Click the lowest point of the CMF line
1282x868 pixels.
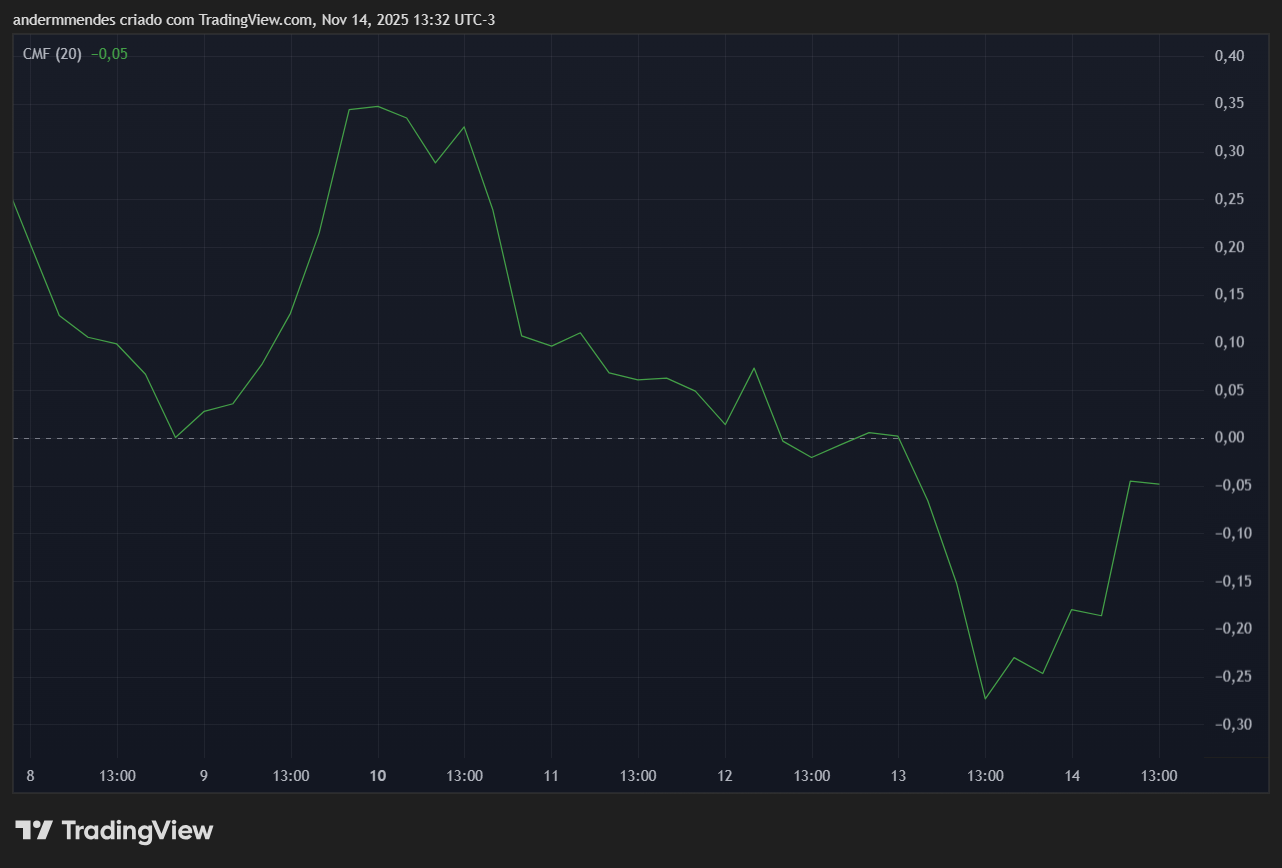point(986,697)
